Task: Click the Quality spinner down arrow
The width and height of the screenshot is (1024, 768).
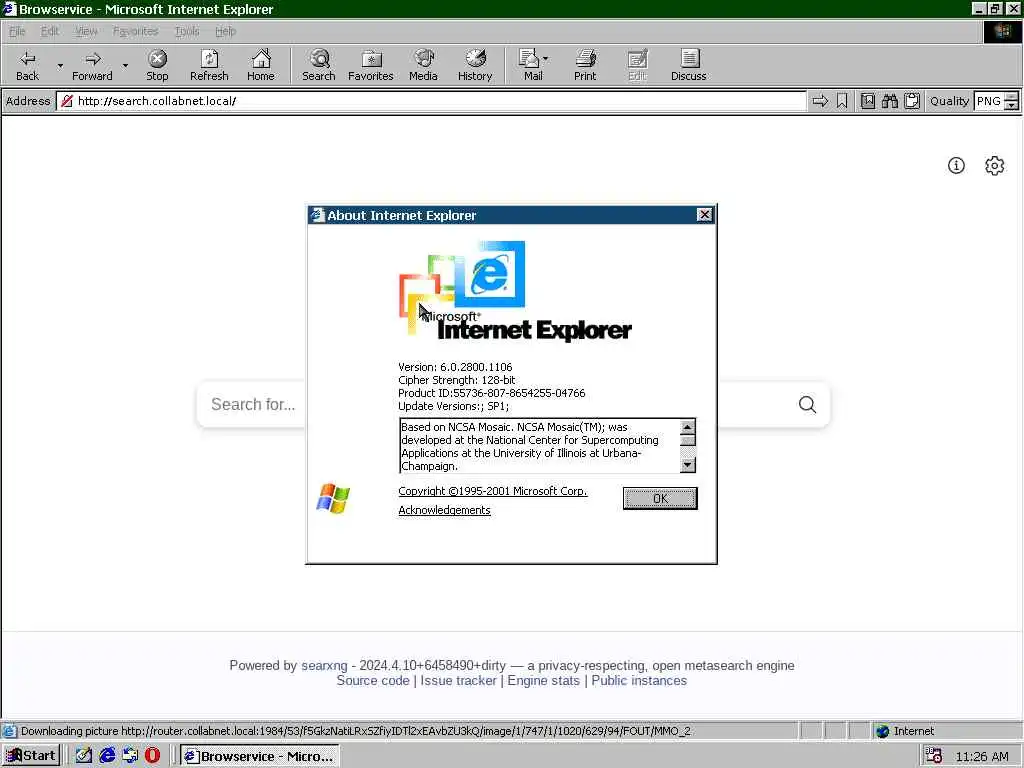Action: [1012, 106]
